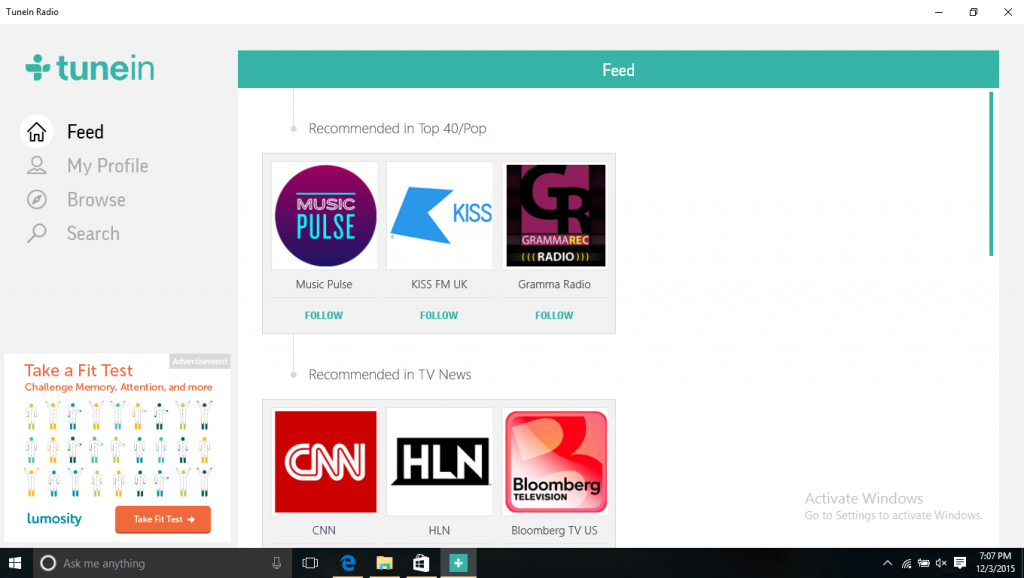
Task: Follow Gramma Radio
Action: click(x=554, y=315)
